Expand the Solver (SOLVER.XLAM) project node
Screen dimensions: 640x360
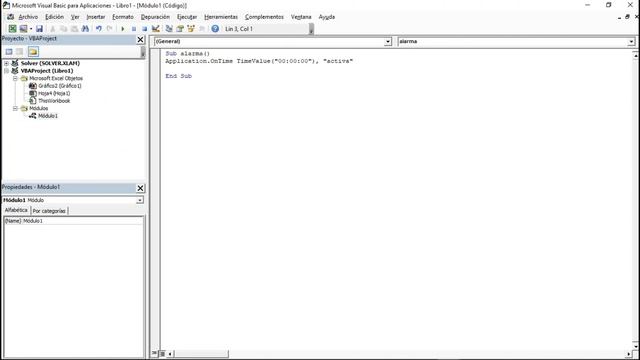pyautogui.click(x=7, y=63)
